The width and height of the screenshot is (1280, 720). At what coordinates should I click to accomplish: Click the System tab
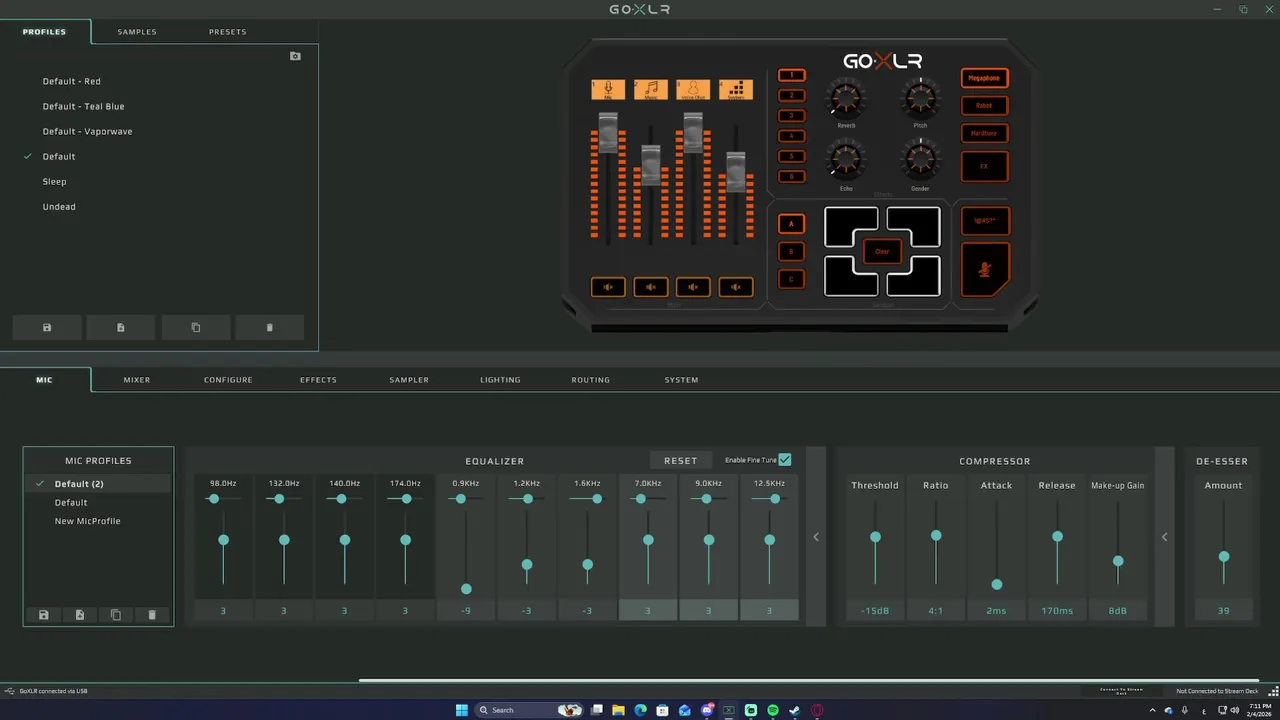click(x=682, y=380)
